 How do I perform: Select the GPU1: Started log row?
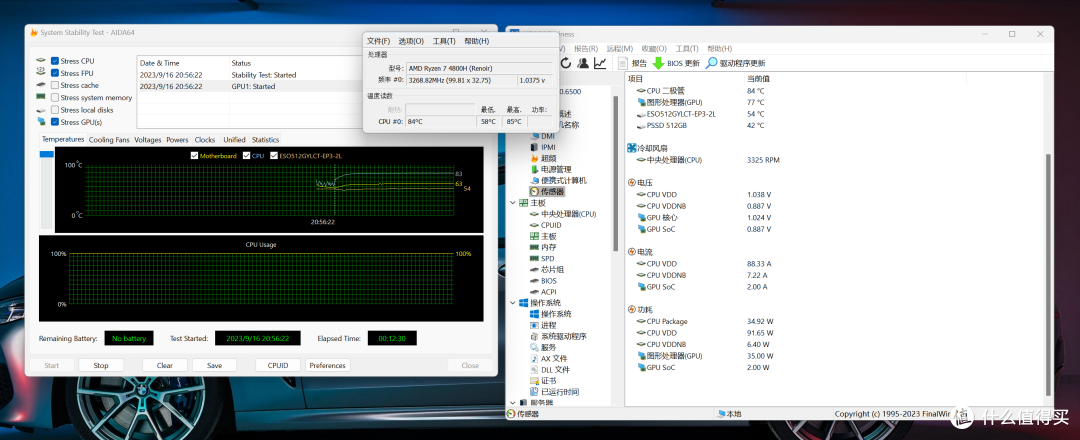pyautogui.click(x=249, y=87)
